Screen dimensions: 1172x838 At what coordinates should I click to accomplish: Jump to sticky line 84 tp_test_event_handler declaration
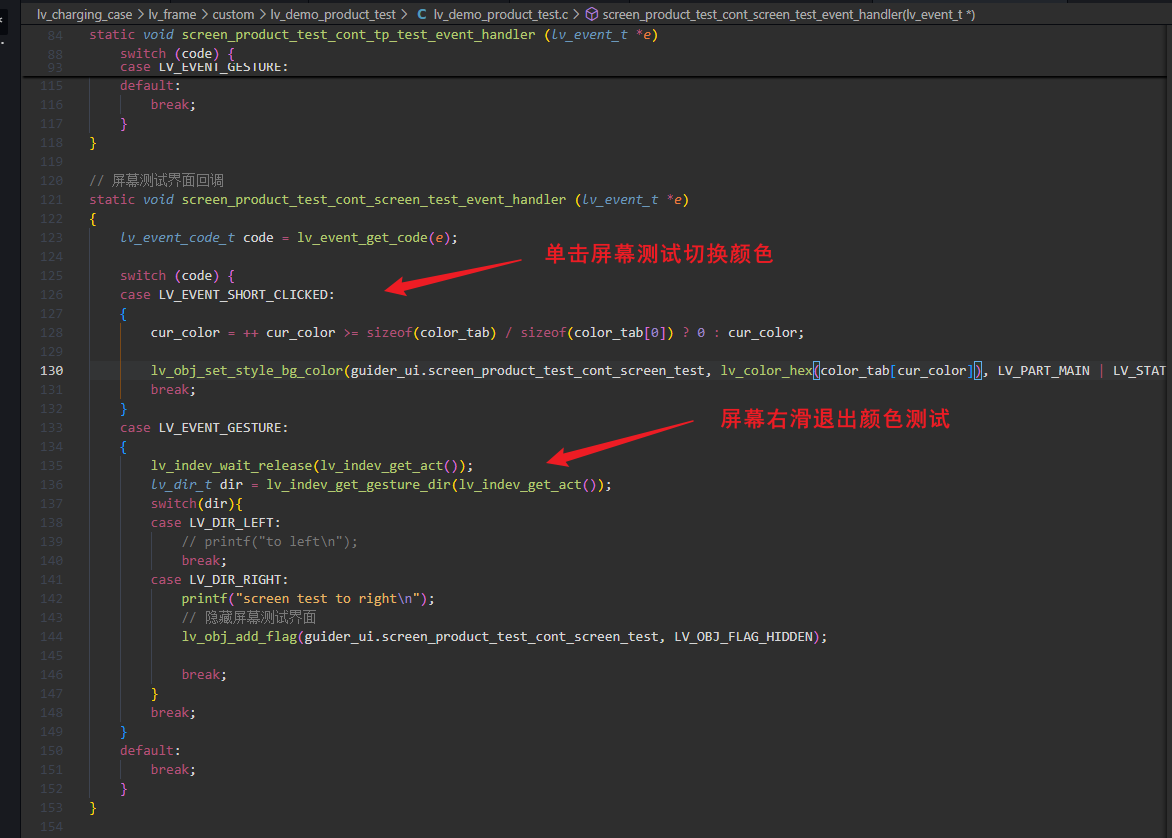(373, 34)
